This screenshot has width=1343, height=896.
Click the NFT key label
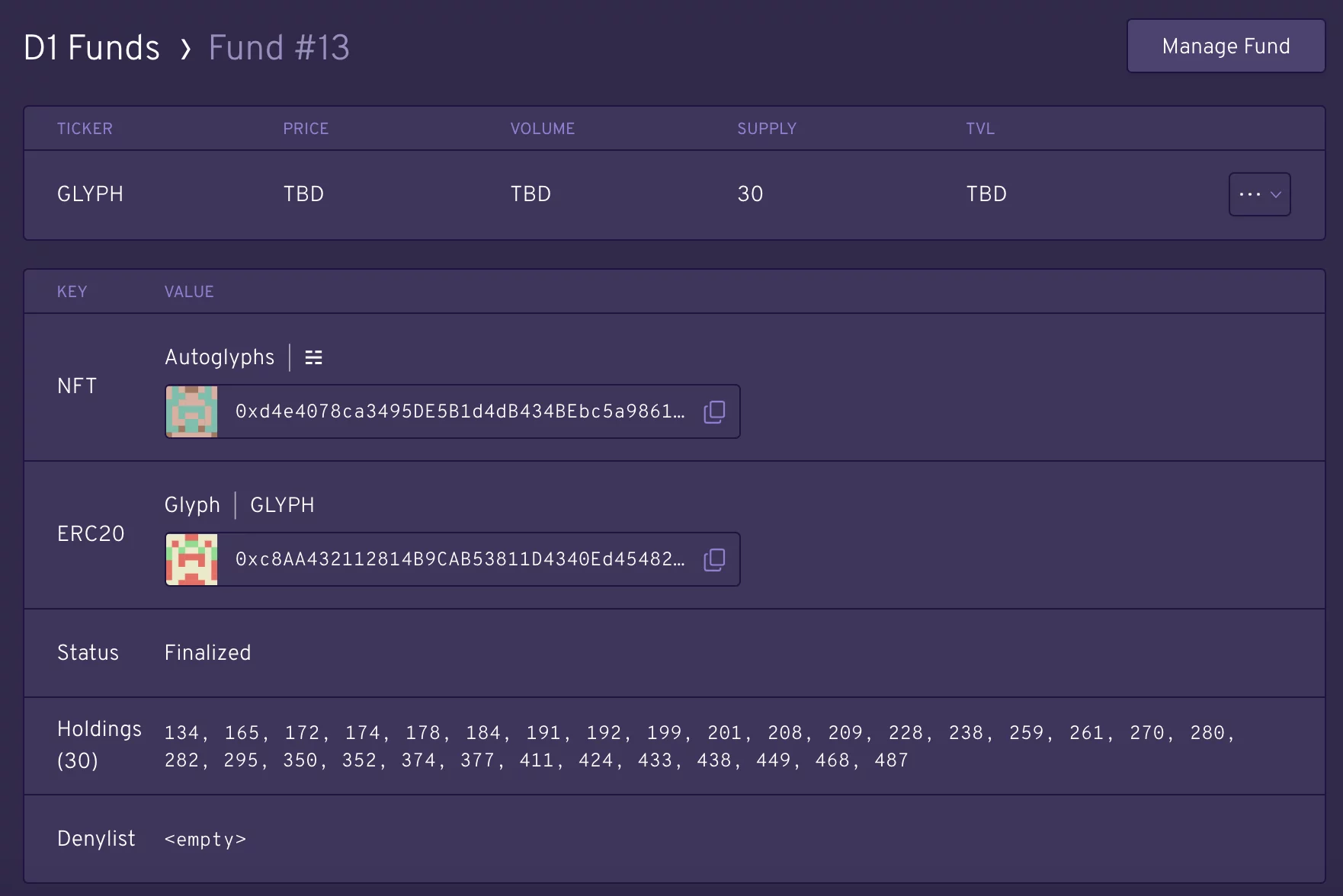77,386
